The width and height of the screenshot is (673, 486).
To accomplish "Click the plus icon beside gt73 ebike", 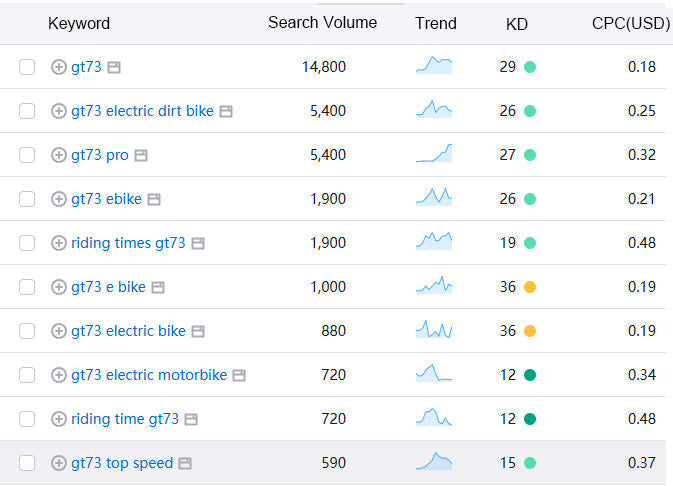I will coord(59,199).
